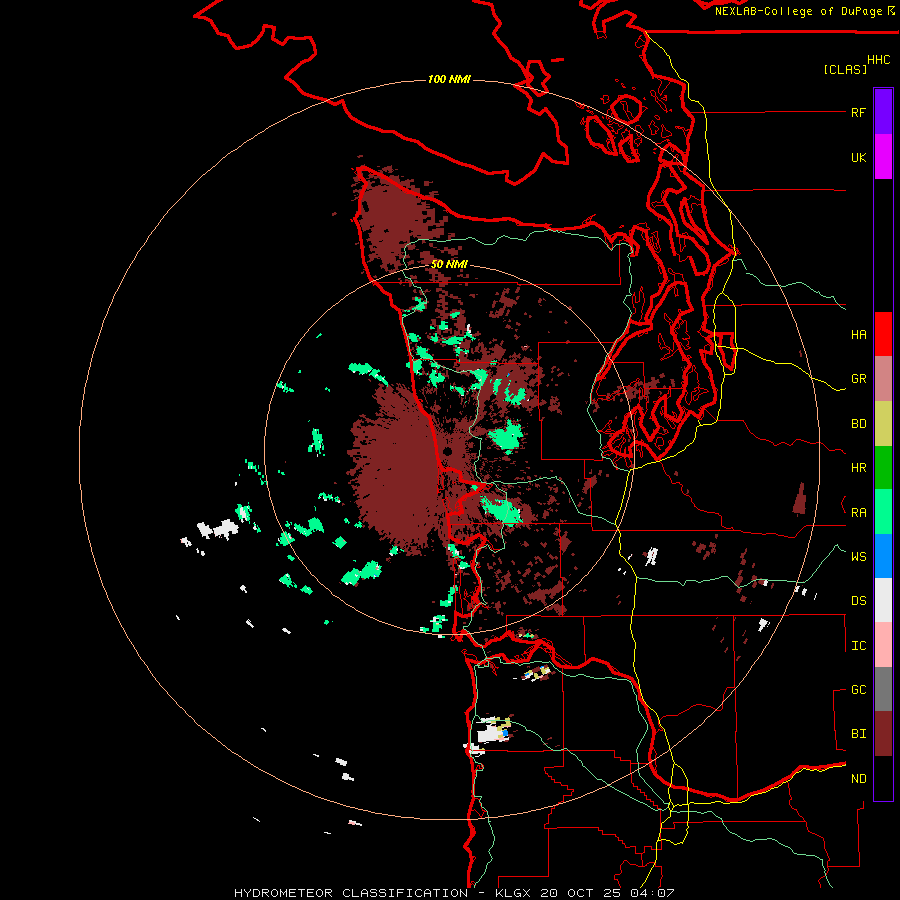
Task: Click the [CLAS] units label
Action: (x=845, y=69)
